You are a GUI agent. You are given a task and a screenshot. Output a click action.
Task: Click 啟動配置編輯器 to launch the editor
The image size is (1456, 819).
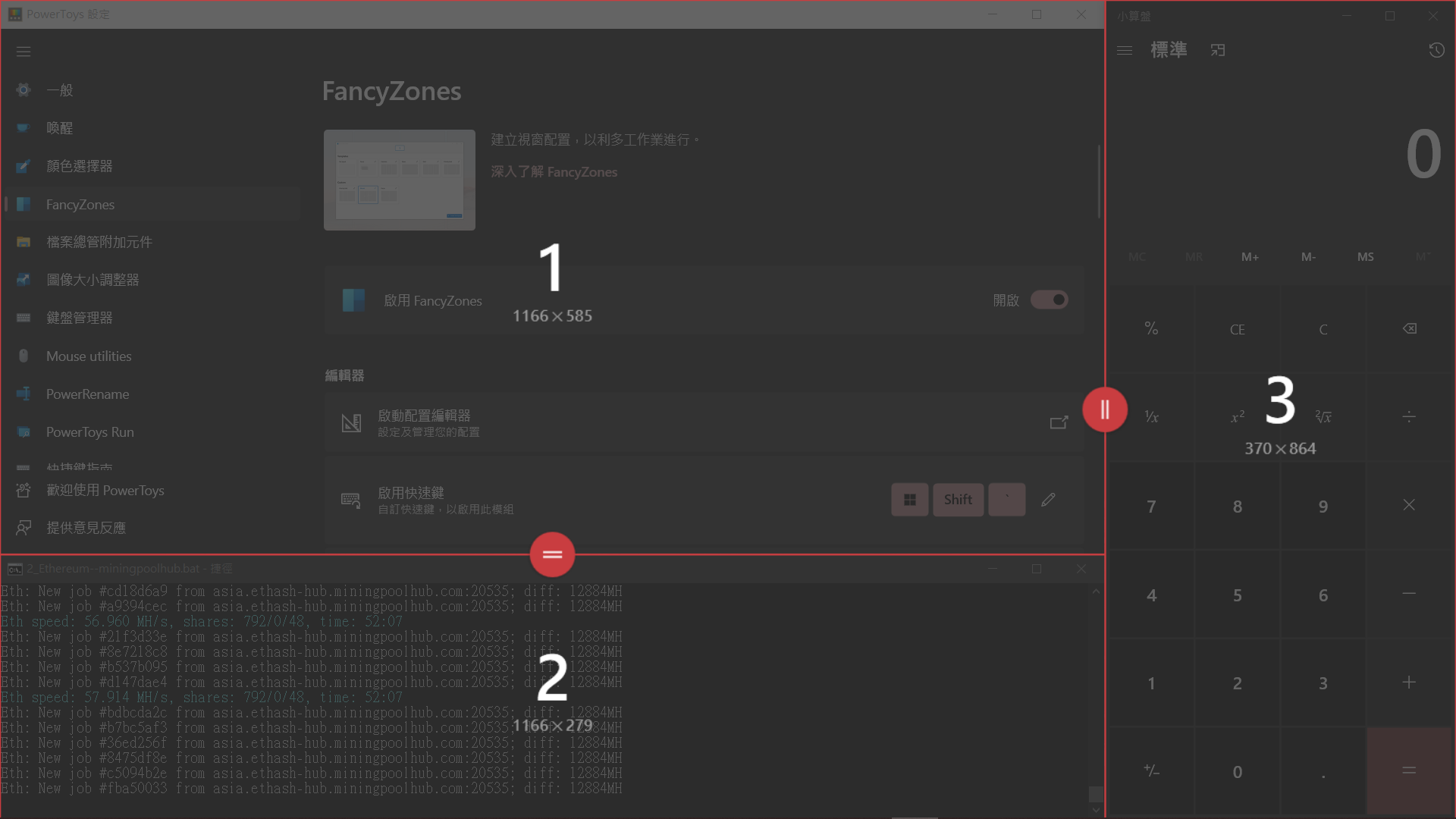click(x=704, y=422)
